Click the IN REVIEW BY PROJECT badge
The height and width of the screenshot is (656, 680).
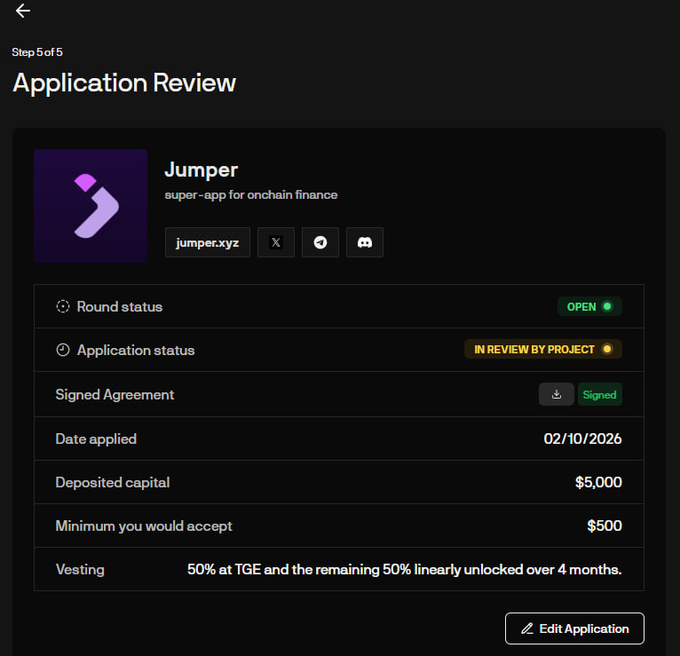pos(543,349)
